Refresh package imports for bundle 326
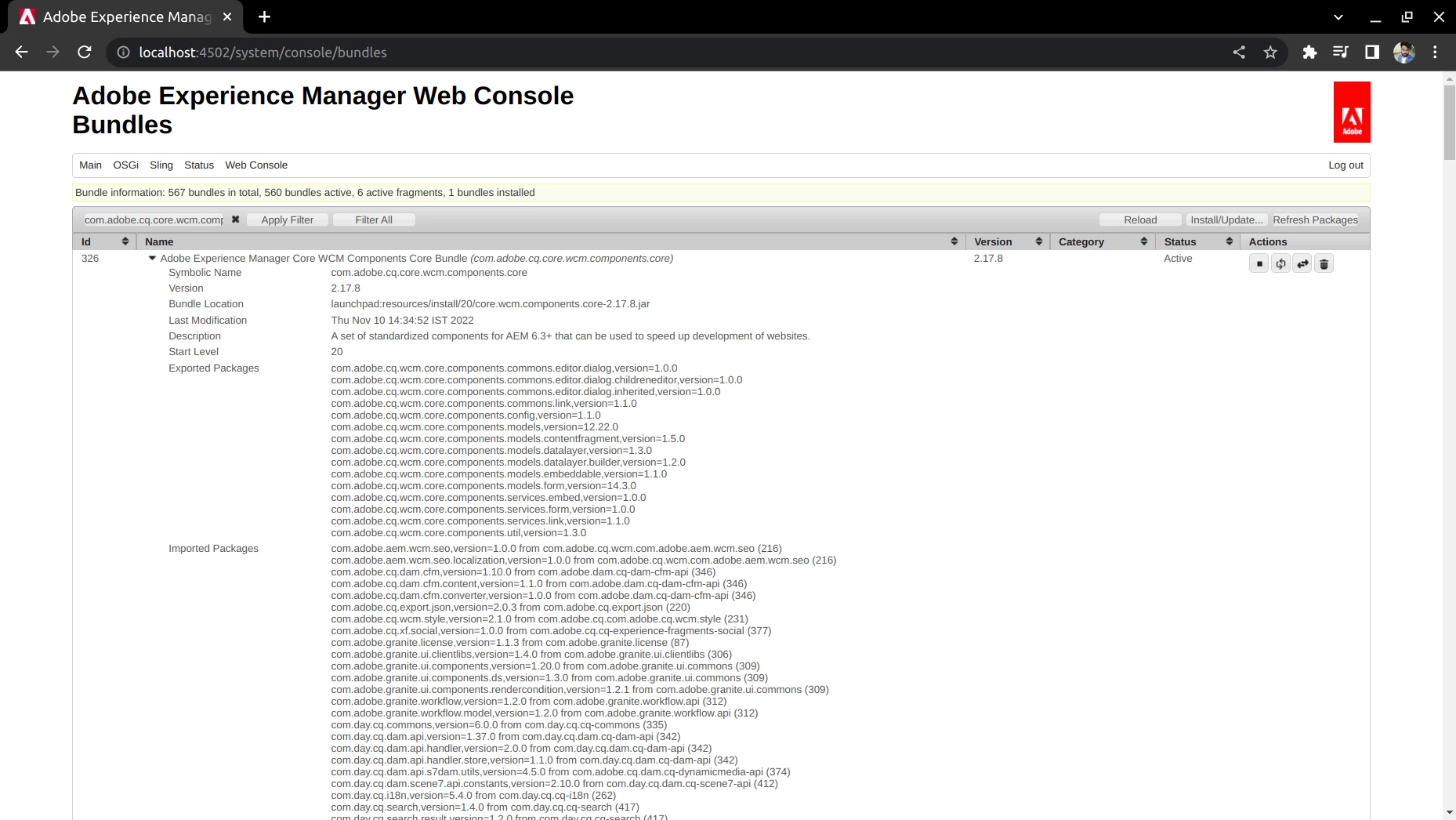 [1280, 264]
